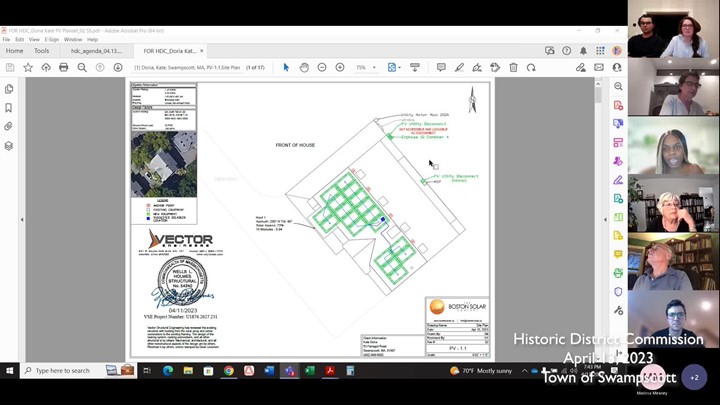Expand left navigation pane arrow
Image resolution: width=720 pixels, height=405 pixels.
click(22, 219)
